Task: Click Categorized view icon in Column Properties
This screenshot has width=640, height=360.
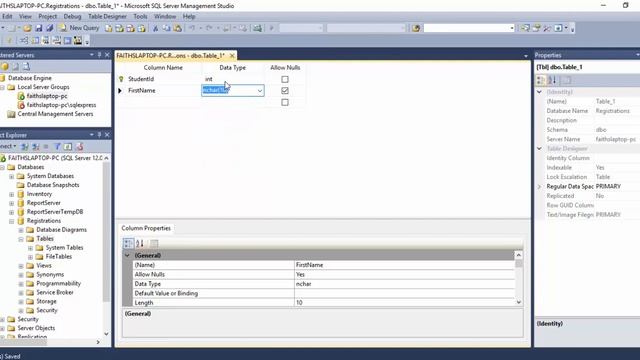Action: click(x=128, y=244)
